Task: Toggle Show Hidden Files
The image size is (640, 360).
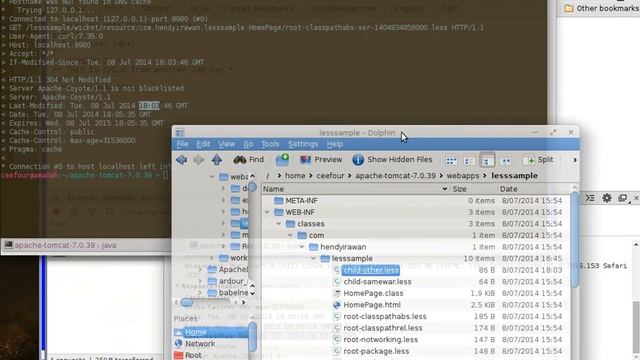Action: point(392,160)
